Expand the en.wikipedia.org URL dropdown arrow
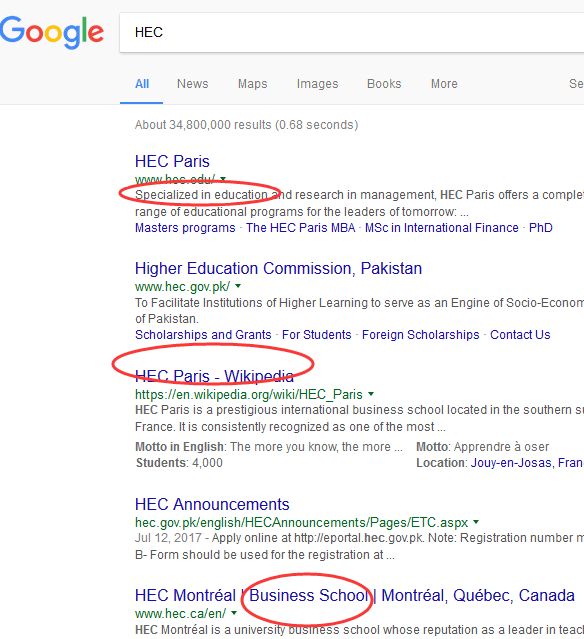Screen dimensions: 584x639 tap(371, 394)
